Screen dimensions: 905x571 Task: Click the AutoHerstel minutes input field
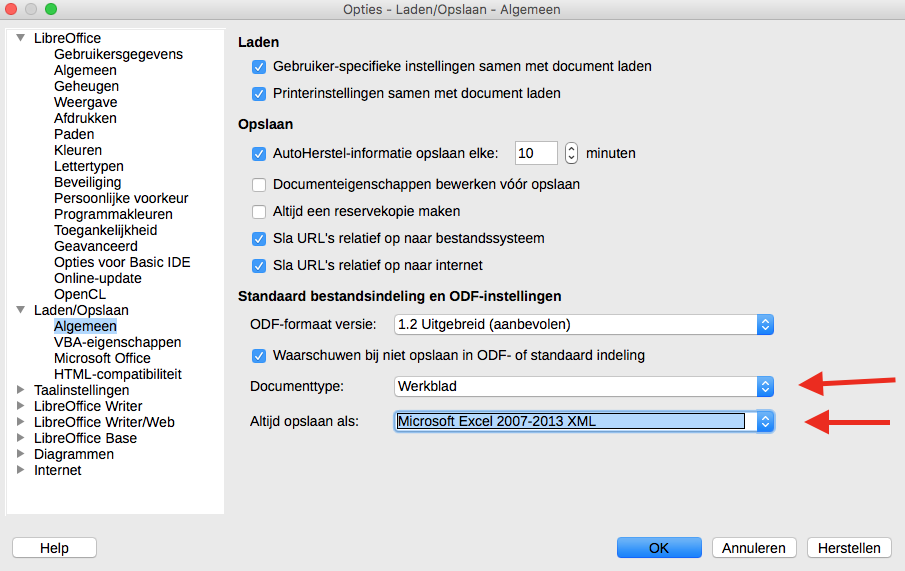coord(536,154)
